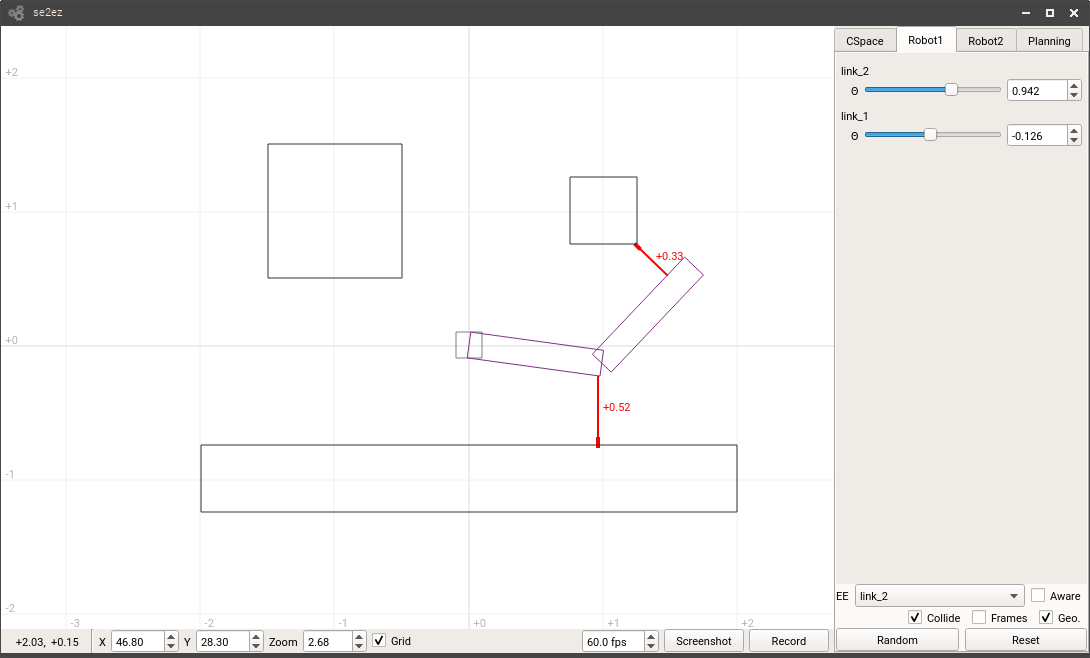This screenshot has width=1090, height=658.
Task: Enable the Aware checkbox
Action: click(x=1038, y=595)
